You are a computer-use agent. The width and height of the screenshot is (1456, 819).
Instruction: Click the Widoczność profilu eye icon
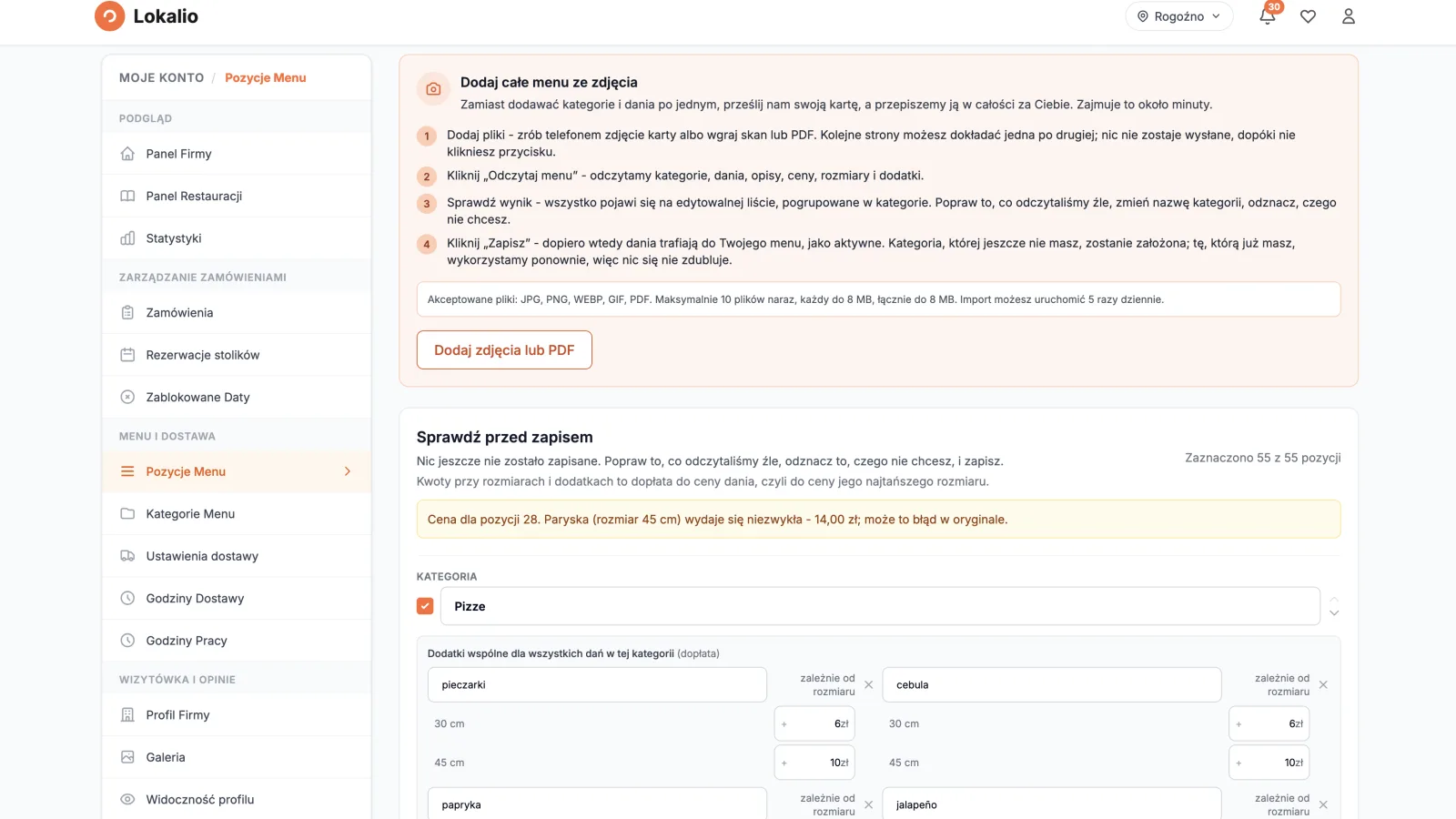[x=127, y=800]
